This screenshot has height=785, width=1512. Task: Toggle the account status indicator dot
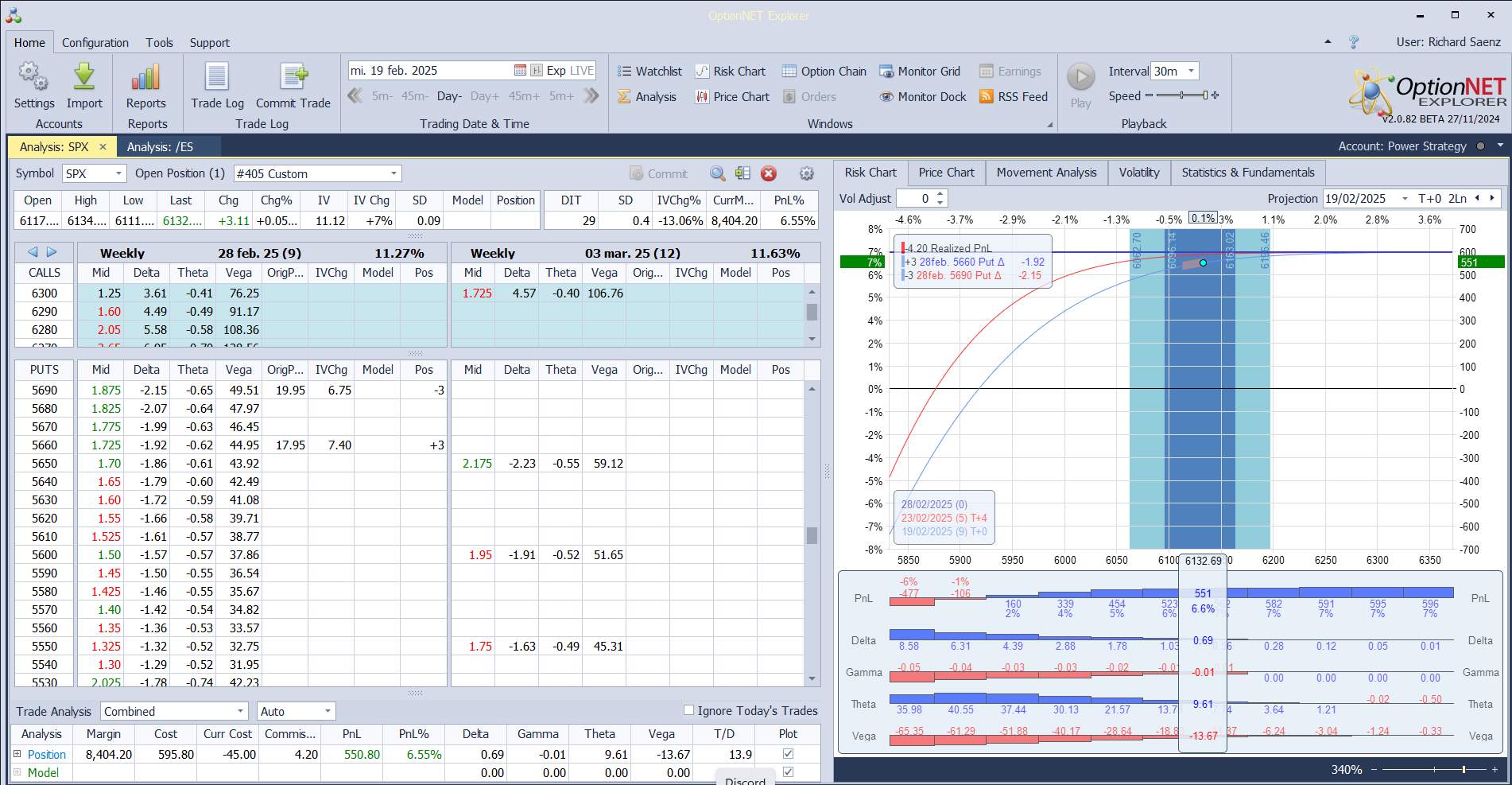[x=1480, y=146]
